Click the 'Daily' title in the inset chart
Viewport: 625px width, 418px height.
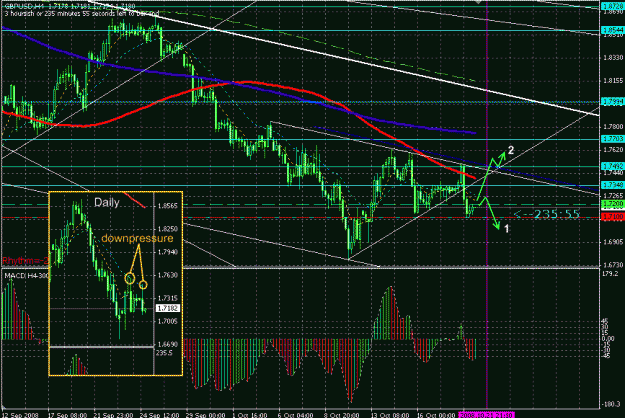click(107, 203)
